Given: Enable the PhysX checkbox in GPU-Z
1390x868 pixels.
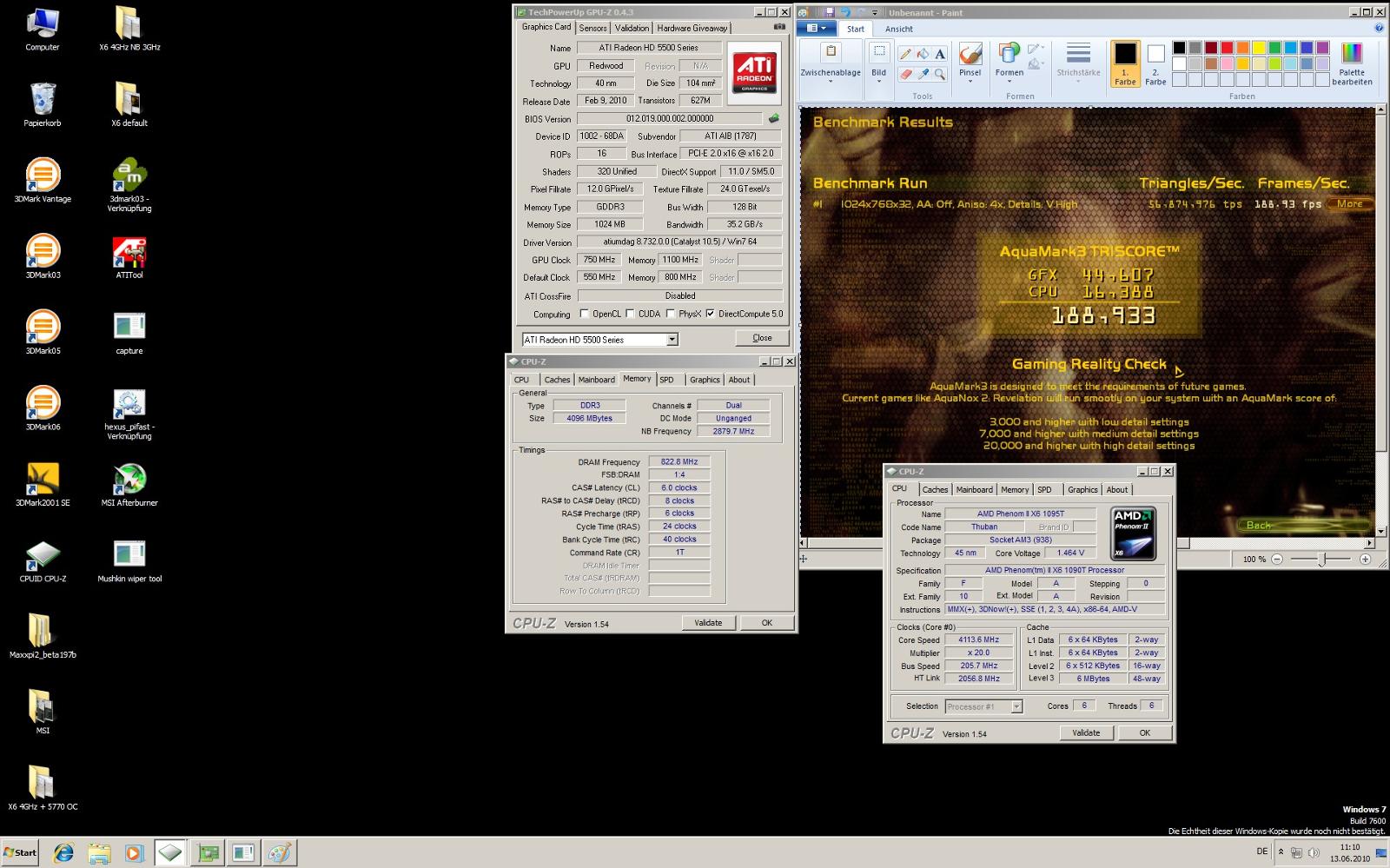Looking at the screenshot, I should click(x=671, y=314).
